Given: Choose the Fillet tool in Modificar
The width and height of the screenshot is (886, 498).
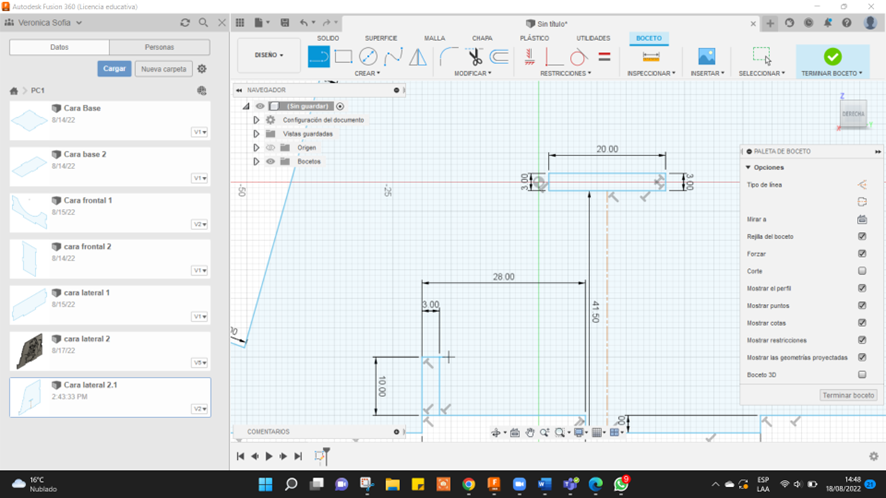Looking at the screenshot, I should [x=449, y=57].
